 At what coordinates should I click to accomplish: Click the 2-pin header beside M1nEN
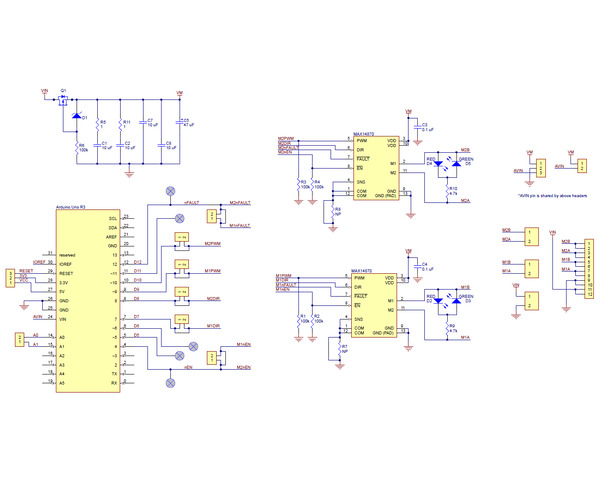coord(211,358)
